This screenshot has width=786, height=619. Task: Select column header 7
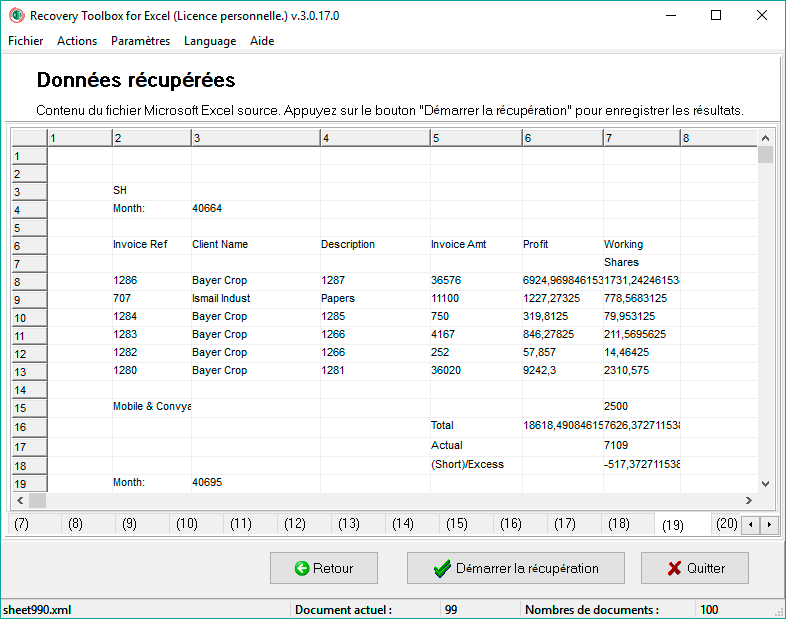(642, 138)
